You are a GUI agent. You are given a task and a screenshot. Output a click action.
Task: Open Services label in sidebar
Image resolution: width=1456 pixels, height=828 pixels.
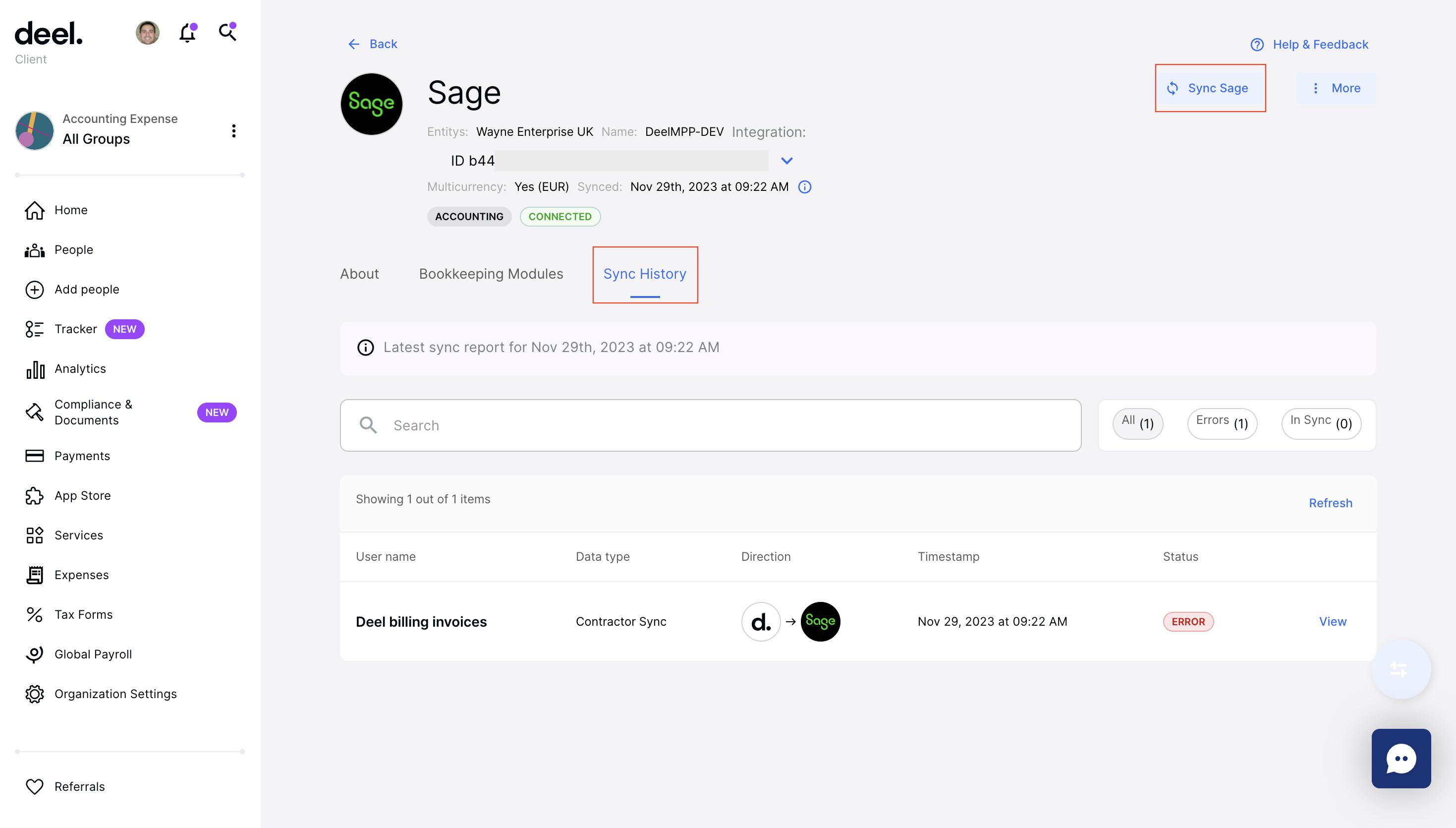[x=79, y=535]
